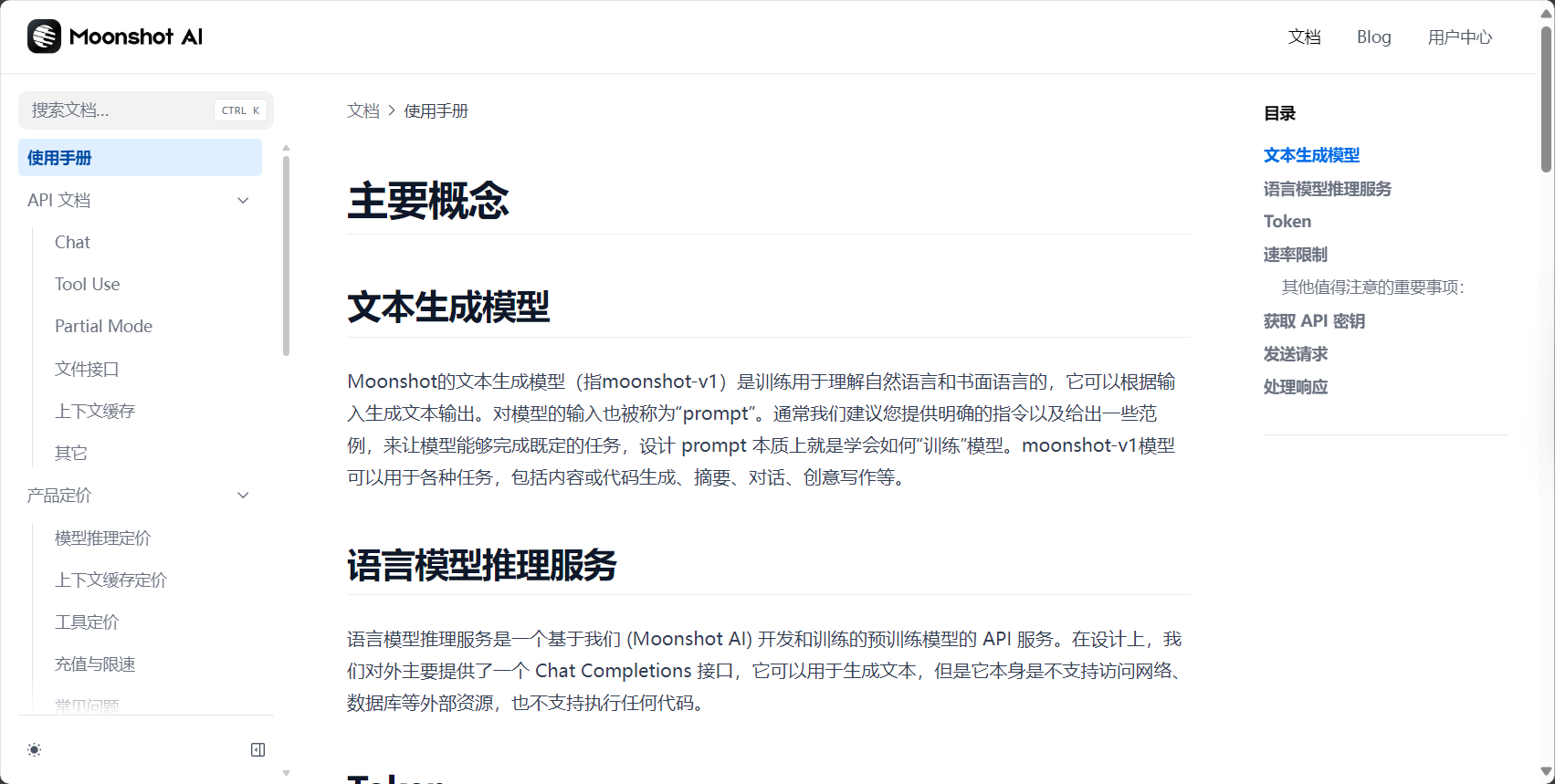The width and height of the screenshot is (1555, 784).
Task: Click the sidebar scrollbar thumb
Action: (x=286, y=256)
